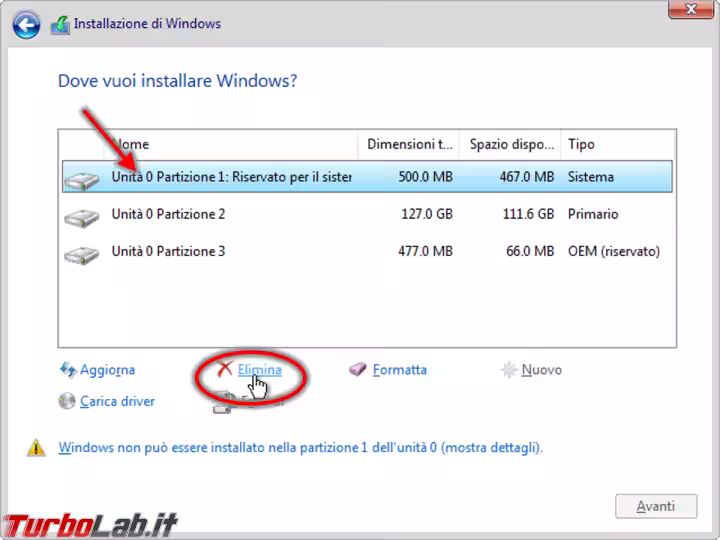This screenshot has width=720, height=540.
Task: Click the blue back arrow button
Action: pyautogui.click(x=26, y=25)
